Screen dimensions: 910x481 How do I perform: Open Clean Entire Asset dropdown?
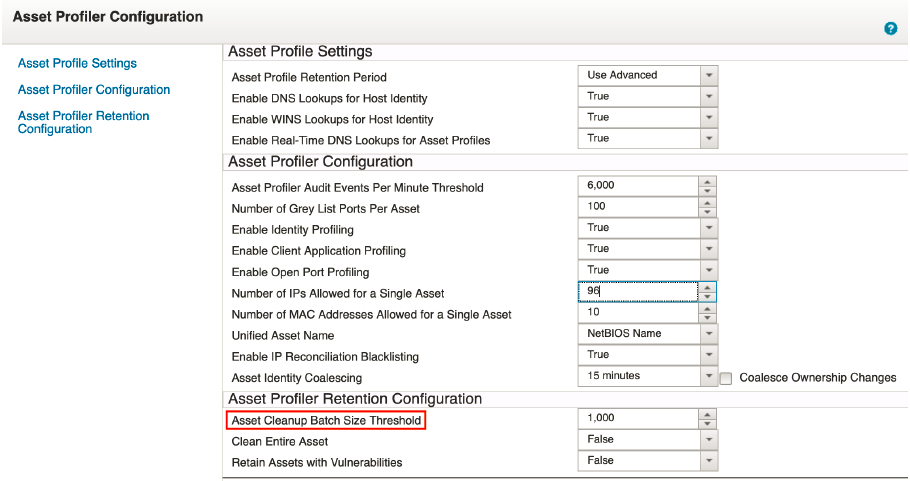pos(708,440)
